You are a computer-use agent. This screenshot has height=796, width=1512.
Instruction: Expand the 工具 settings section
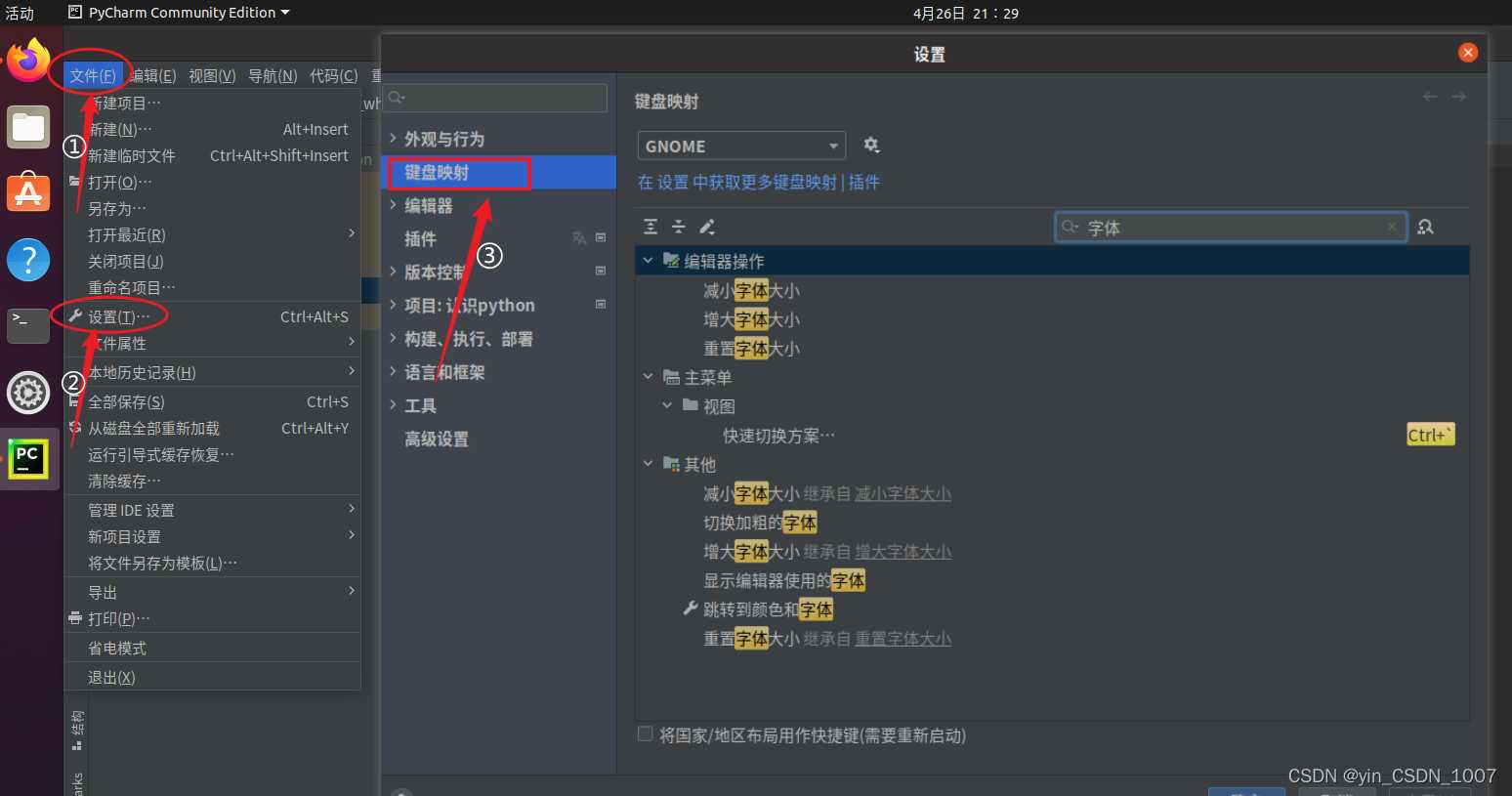[x=393, y=405]
